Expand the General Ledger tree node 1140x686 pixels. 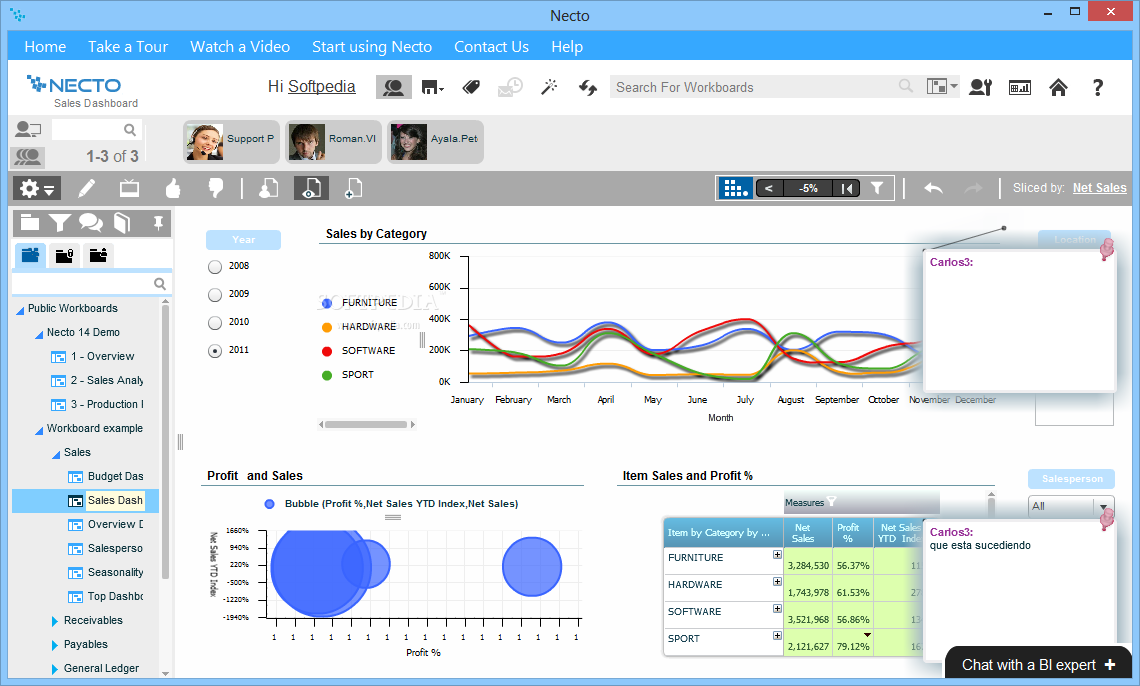(55, 669)
